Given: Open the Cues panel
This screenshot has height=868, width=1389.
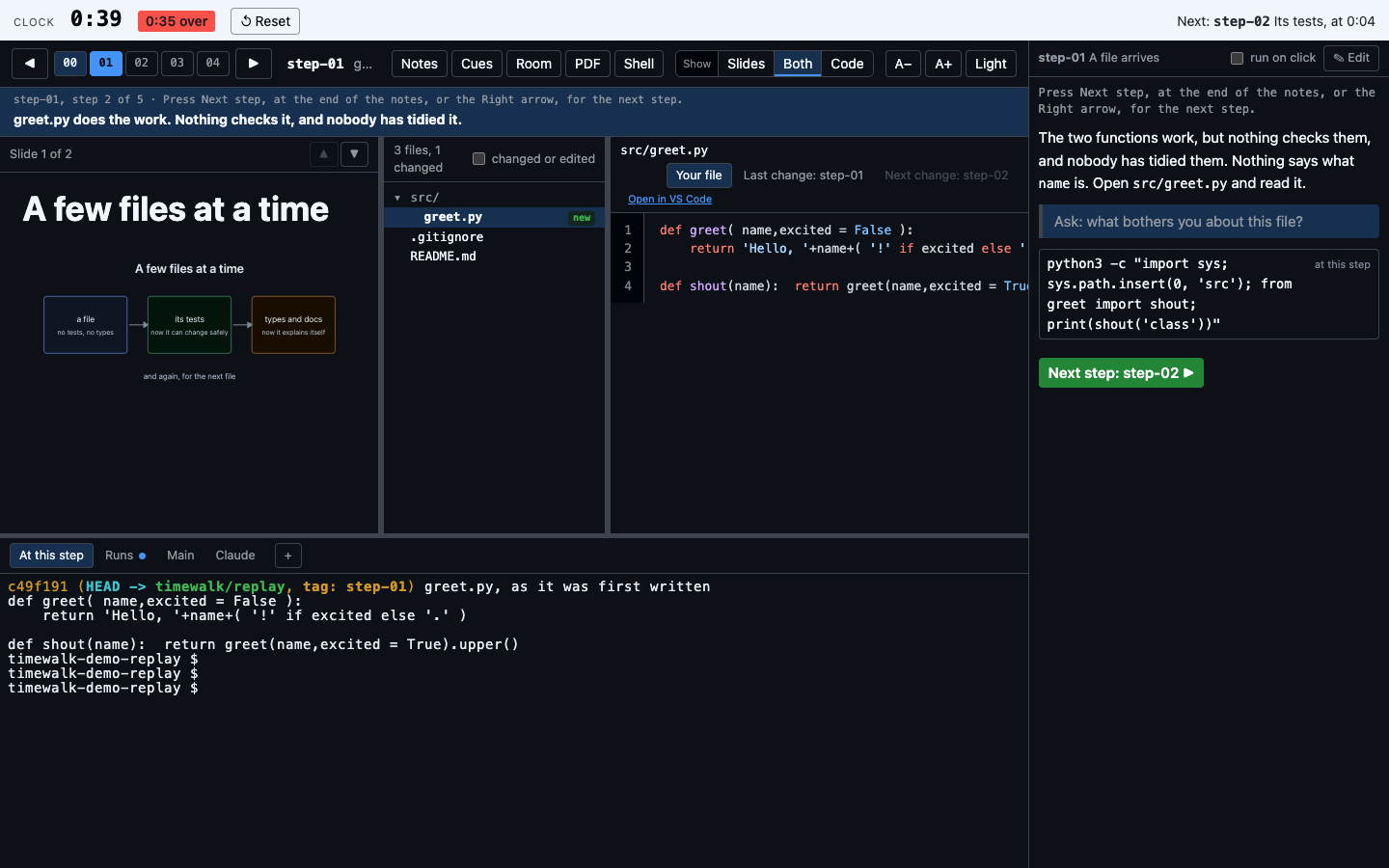Looking at the screenshot, I should (477, 64).
